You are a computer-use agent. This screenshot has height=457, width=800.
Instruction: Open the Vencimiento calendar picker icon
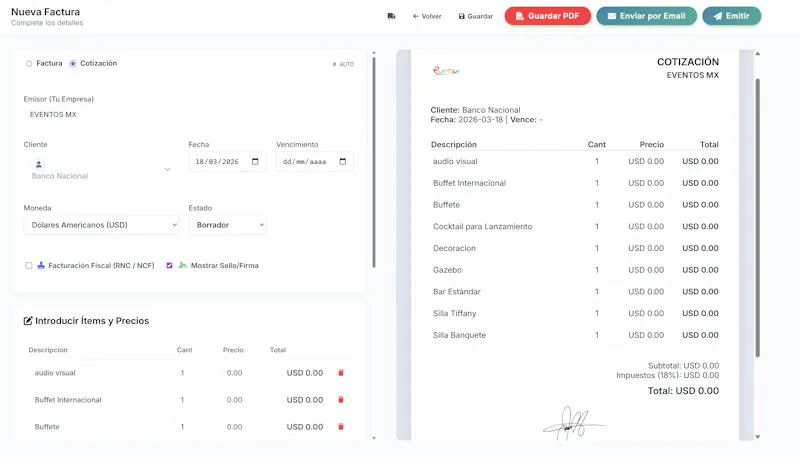[343, 162]
